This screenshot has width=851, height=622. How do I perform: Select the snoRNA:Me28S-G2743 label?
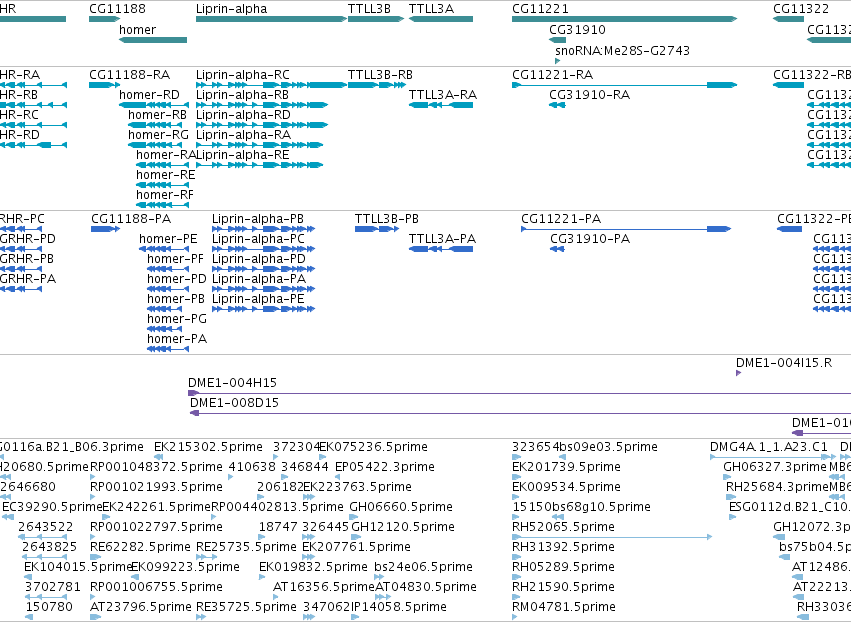pyautogui.click(x=623, y=50)
